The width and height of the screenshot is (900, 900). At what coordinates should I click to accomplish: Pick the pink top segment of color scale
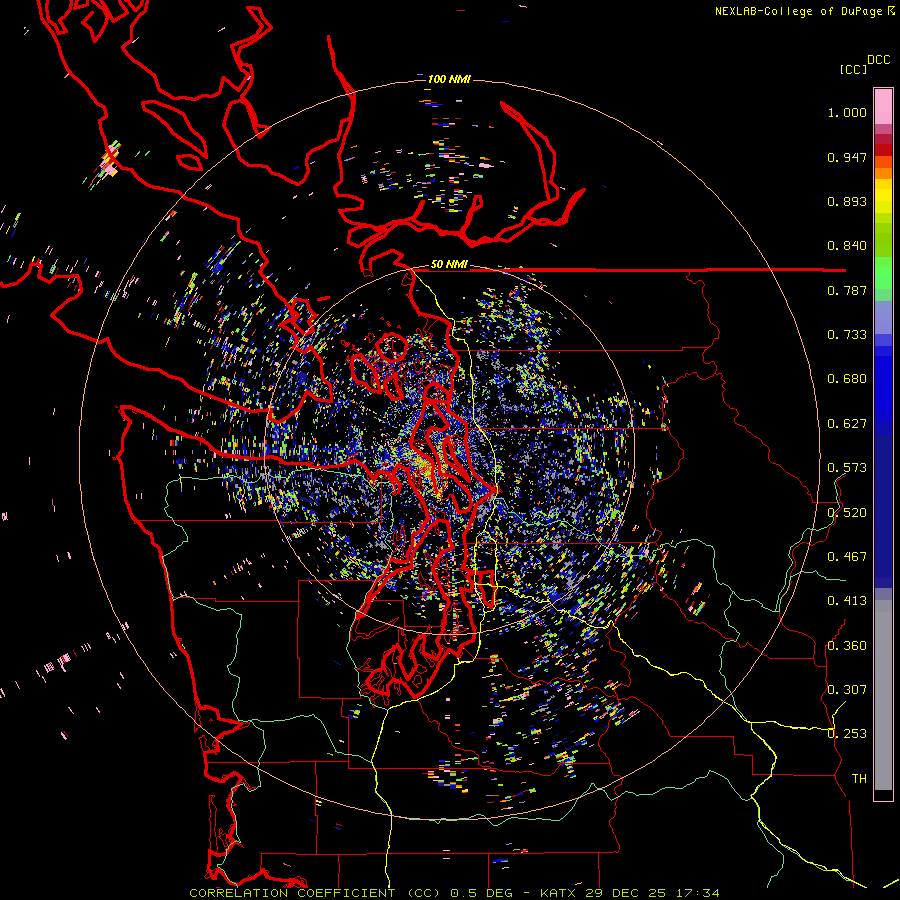click(883, 106)
